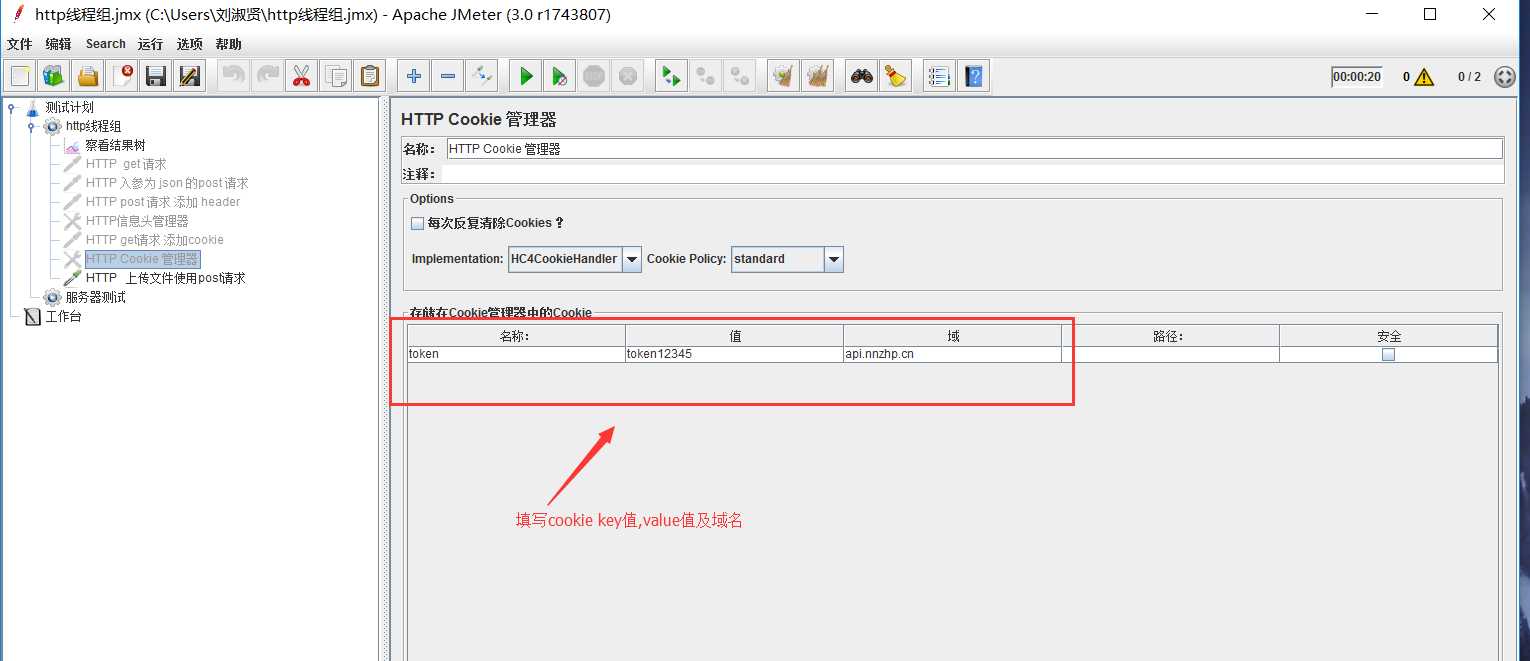Click the Undo arrow icon
Image resolution: width=1530 pixels, height=661 pixels.
tap(234, 76)
